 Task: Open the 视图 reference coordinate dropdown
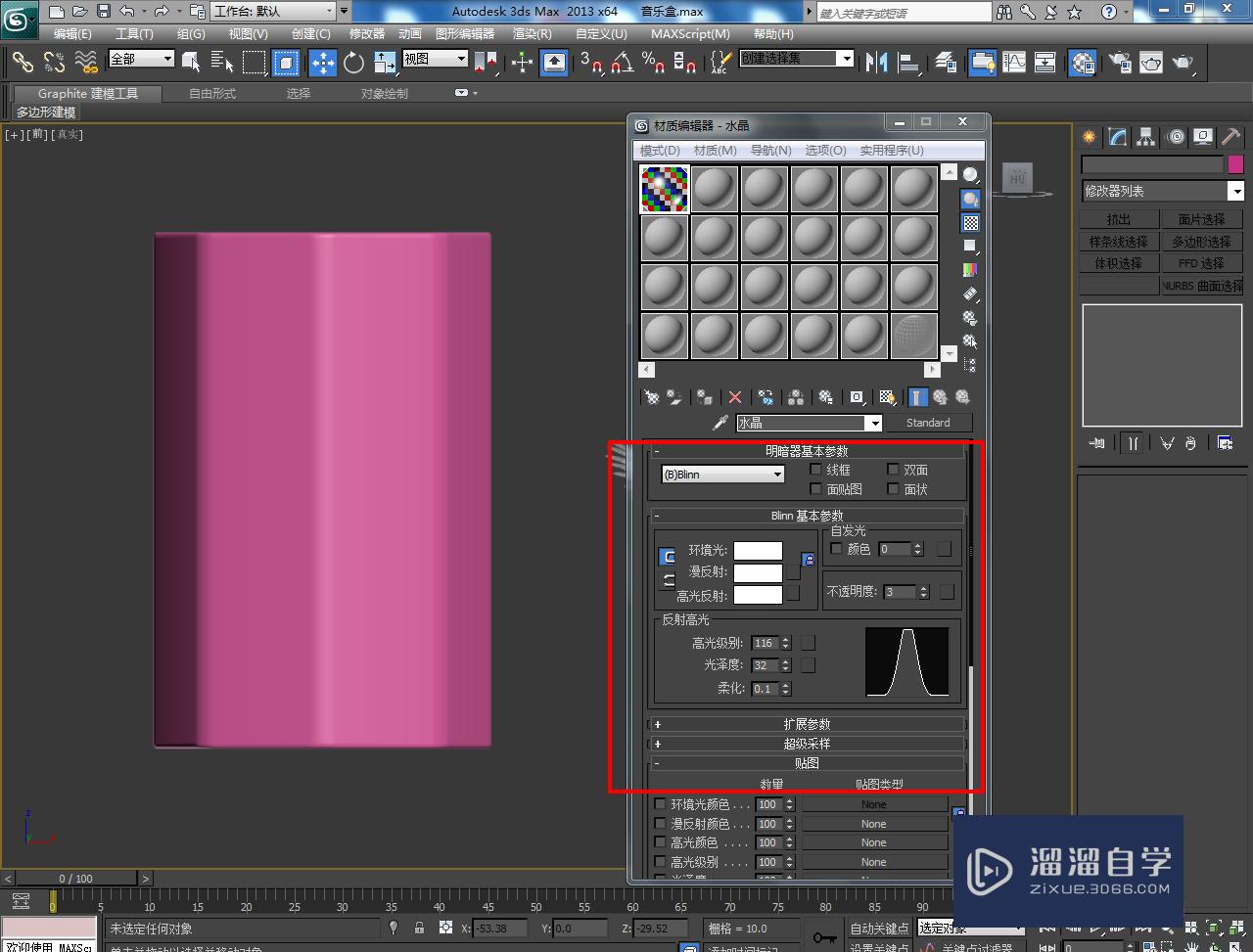click(436, 59)
